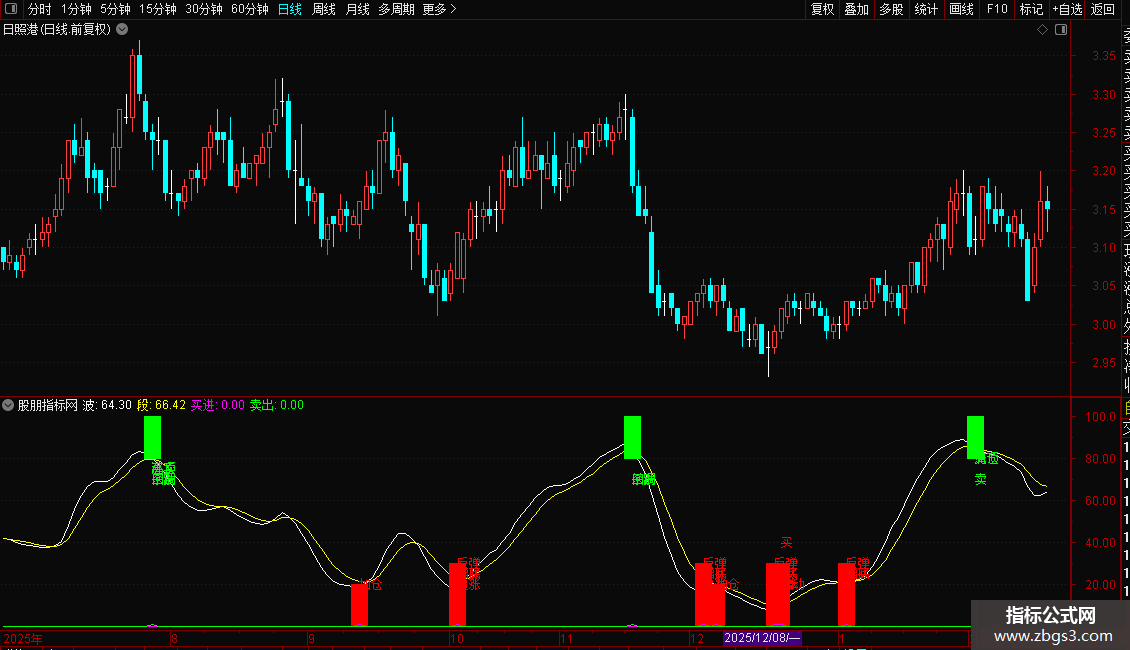Select the 日线 daily period
Image resolution: width=1130 pixels, height=650 pixels.
coord(290,9)
